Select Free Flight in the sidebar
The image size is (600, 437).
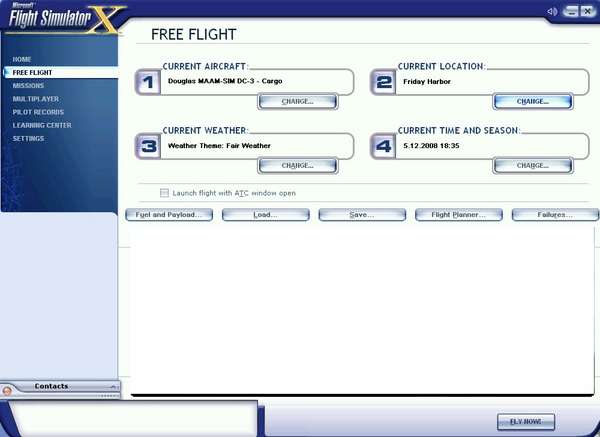pyautogui.click(x=61, y=72)
